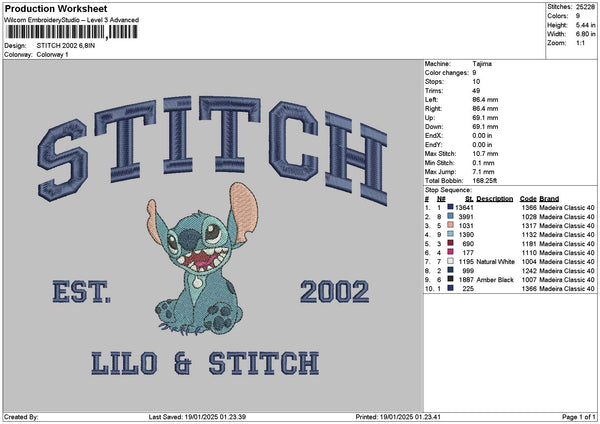This screenshot has width=600, height=424.
Task: Click 'Madeira Classic 40' in the code 1242 row
Action: point(567,271)
